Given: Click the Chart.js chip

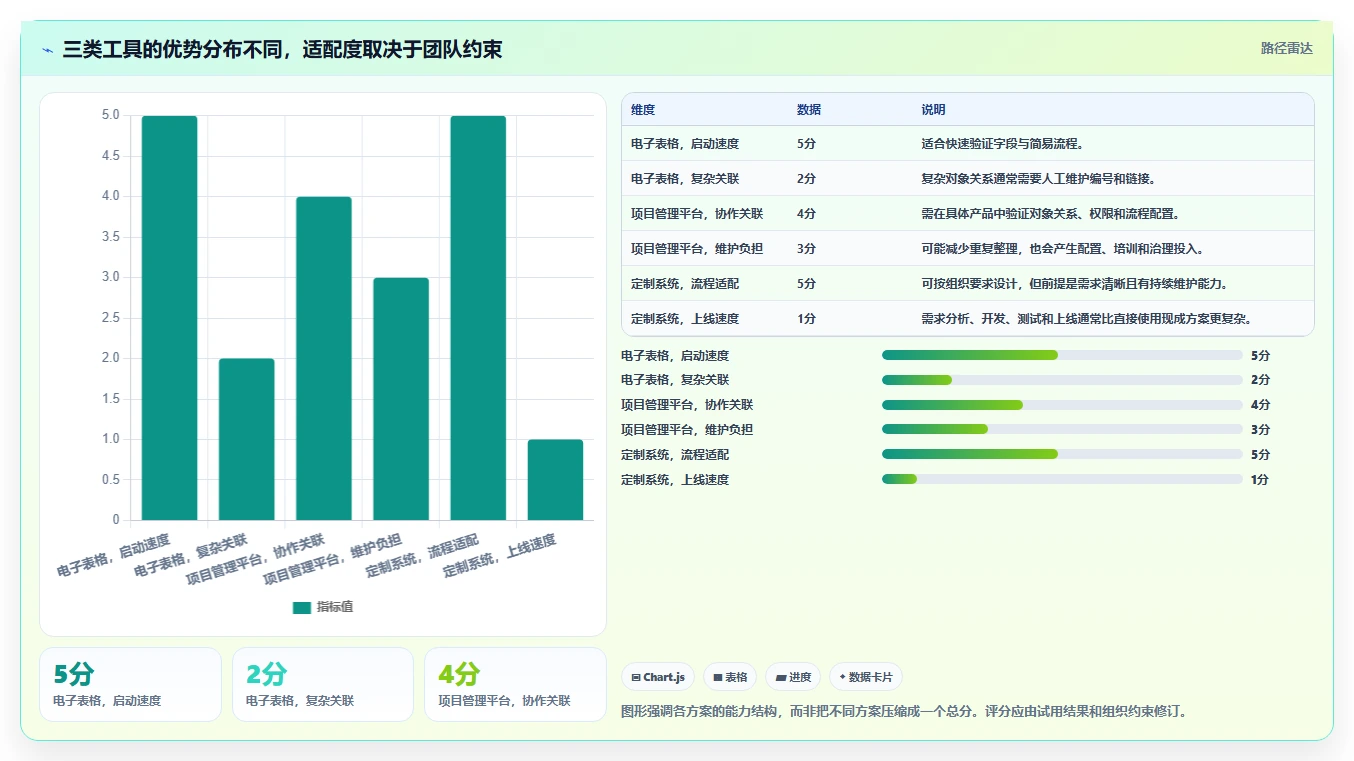Looking at the screenshot, I should pos(658,677).
